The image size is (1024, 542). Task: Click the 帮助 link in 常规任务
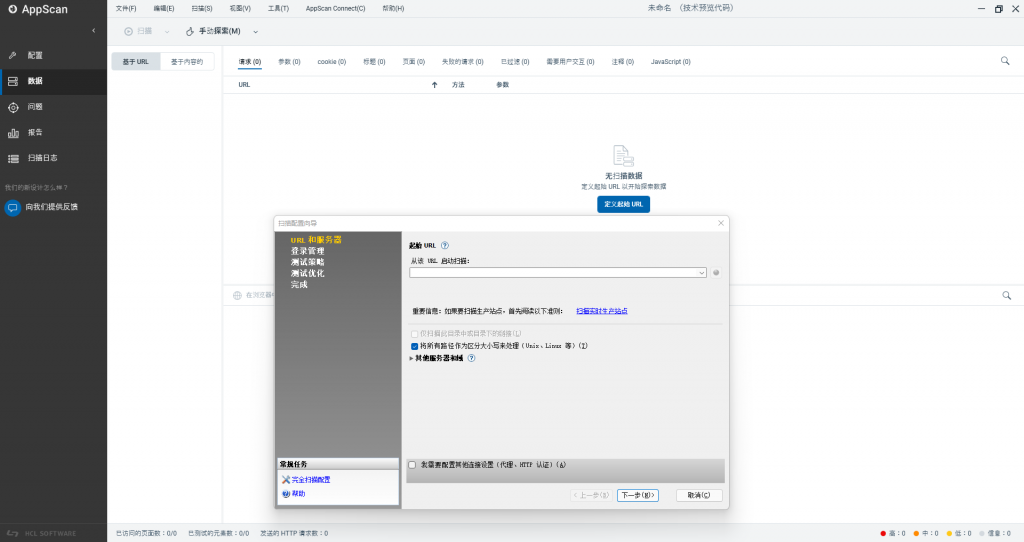(298, 494)
